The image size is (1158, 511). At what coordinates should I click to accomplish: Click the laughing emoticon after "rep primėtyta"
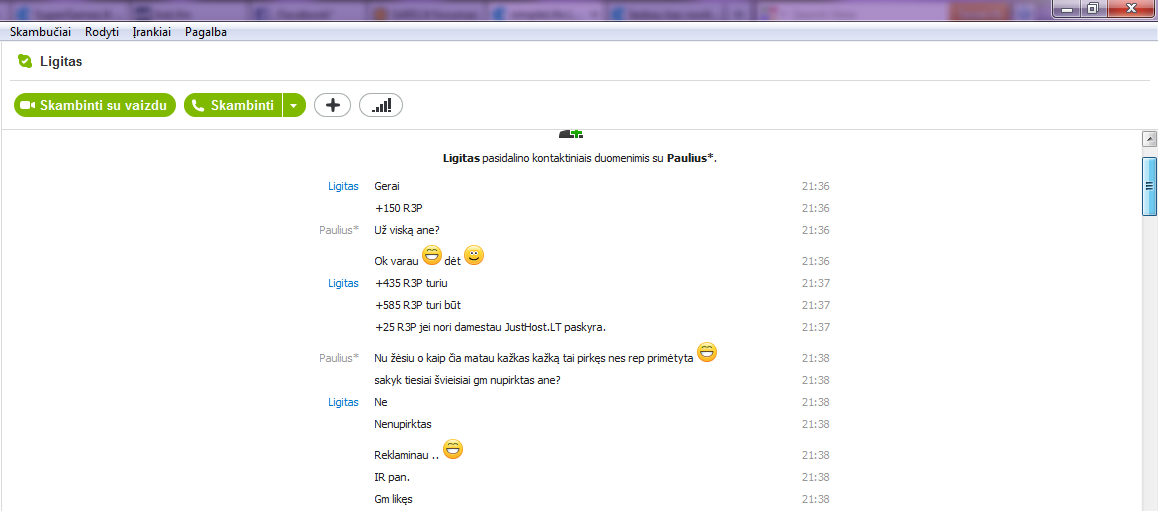(707, 353)
